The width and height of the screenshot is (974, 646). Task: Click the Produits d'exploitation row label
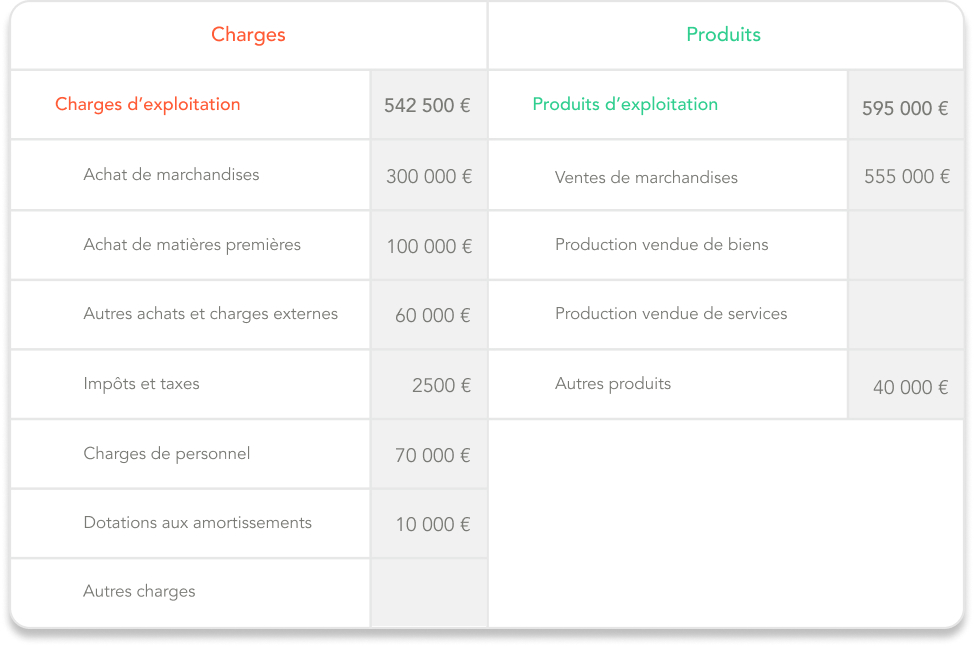pyautogui.click(x=625, y=104)
